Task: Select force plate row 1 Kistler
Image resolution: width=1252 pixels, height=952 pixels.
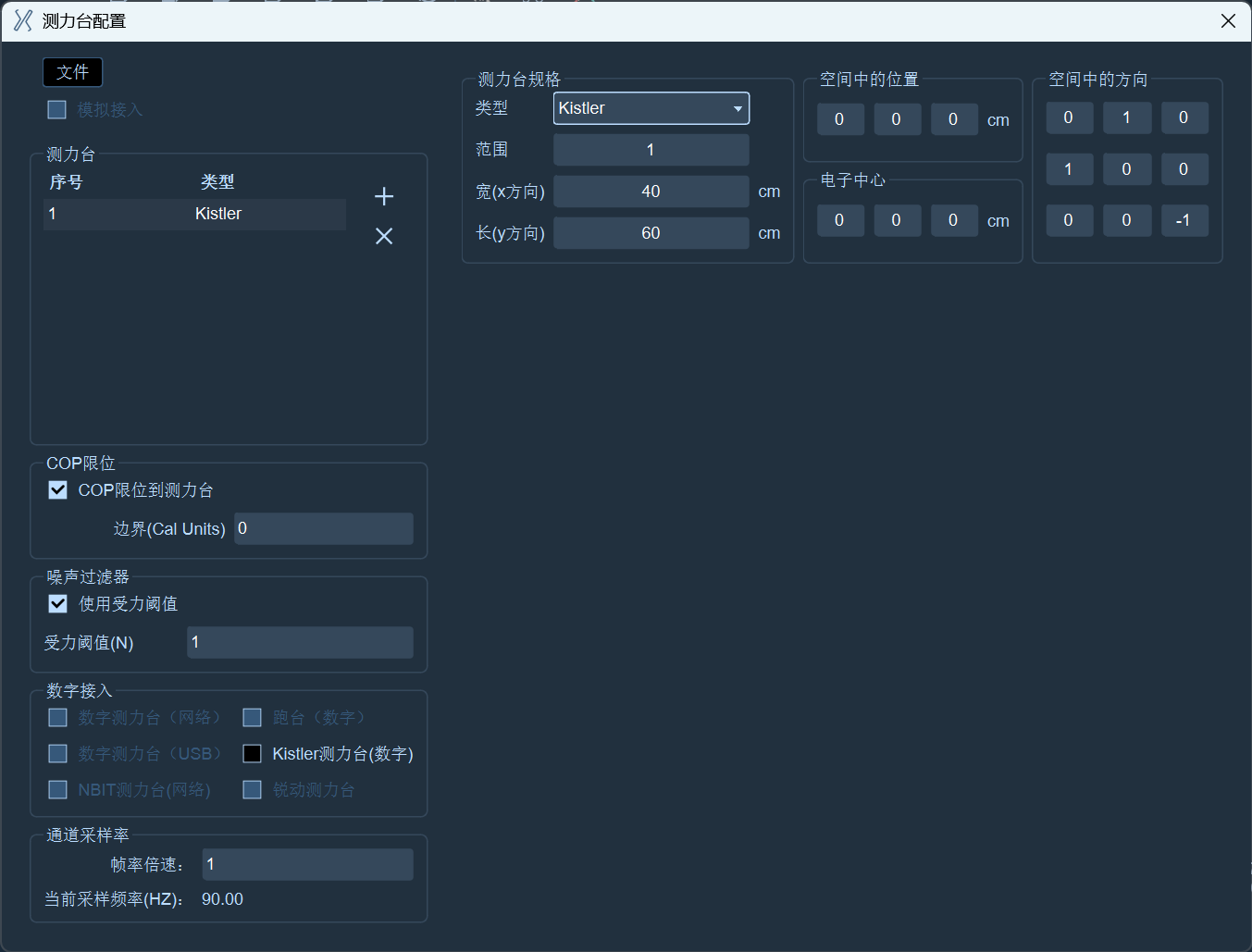Action: [x=194, y=214]
